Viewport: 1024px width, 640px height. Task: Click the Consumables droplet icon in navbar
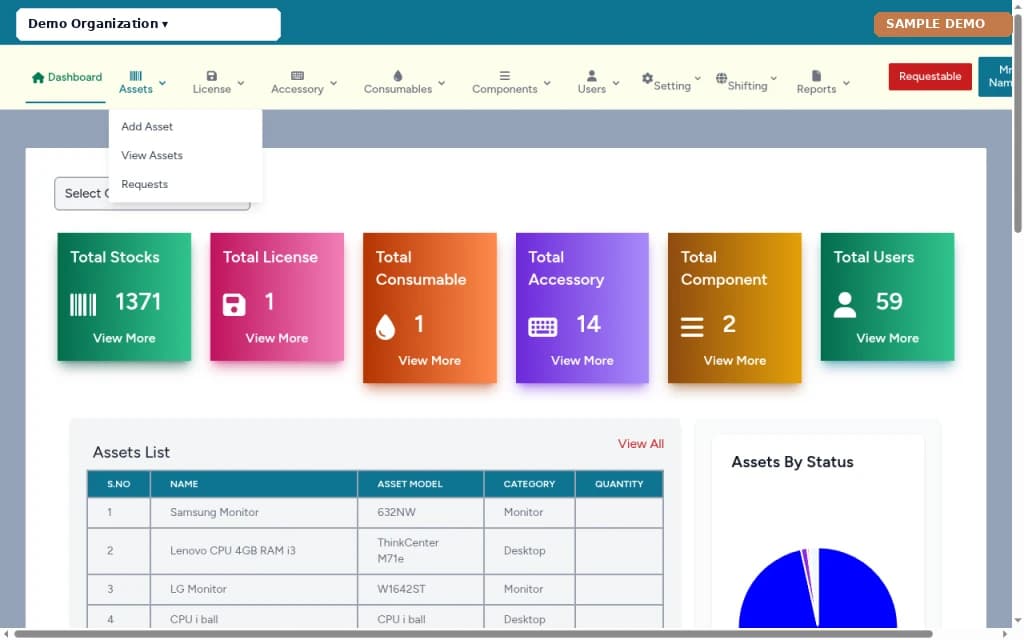(x=398, y=76)
